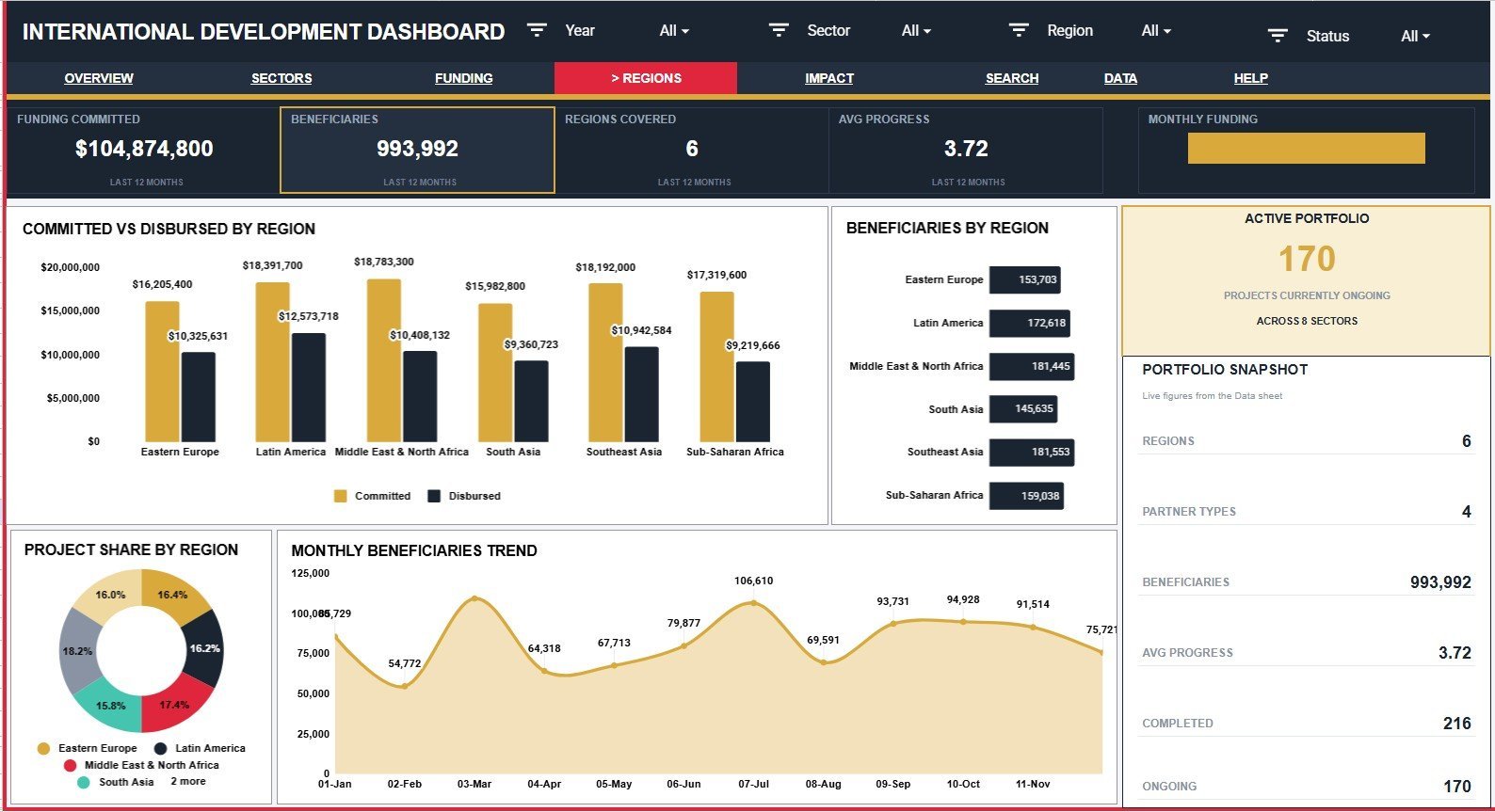The image size is (1495, 812).
Task: Click the red 17.4% donut segment
Action: [173, 707]
